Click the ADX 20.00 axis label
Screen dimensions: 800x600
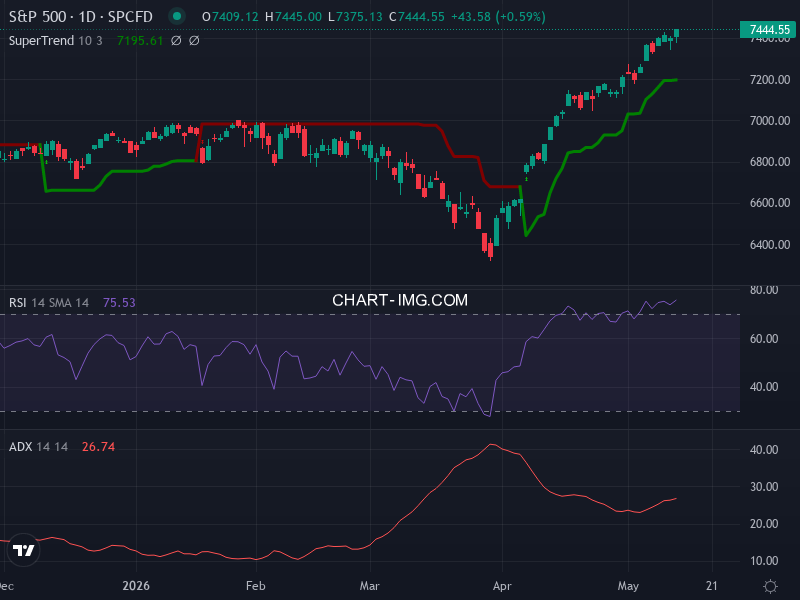(764, 524)
